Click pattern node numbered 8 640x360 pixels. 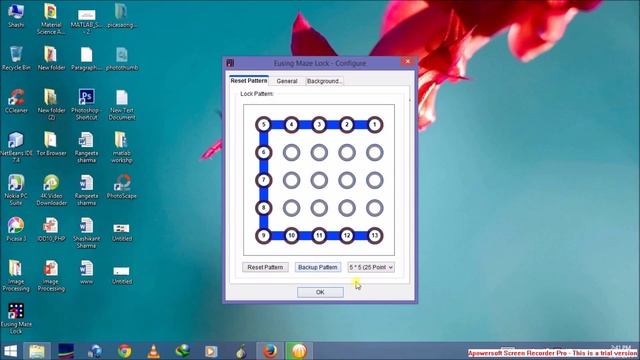point(264,208)
